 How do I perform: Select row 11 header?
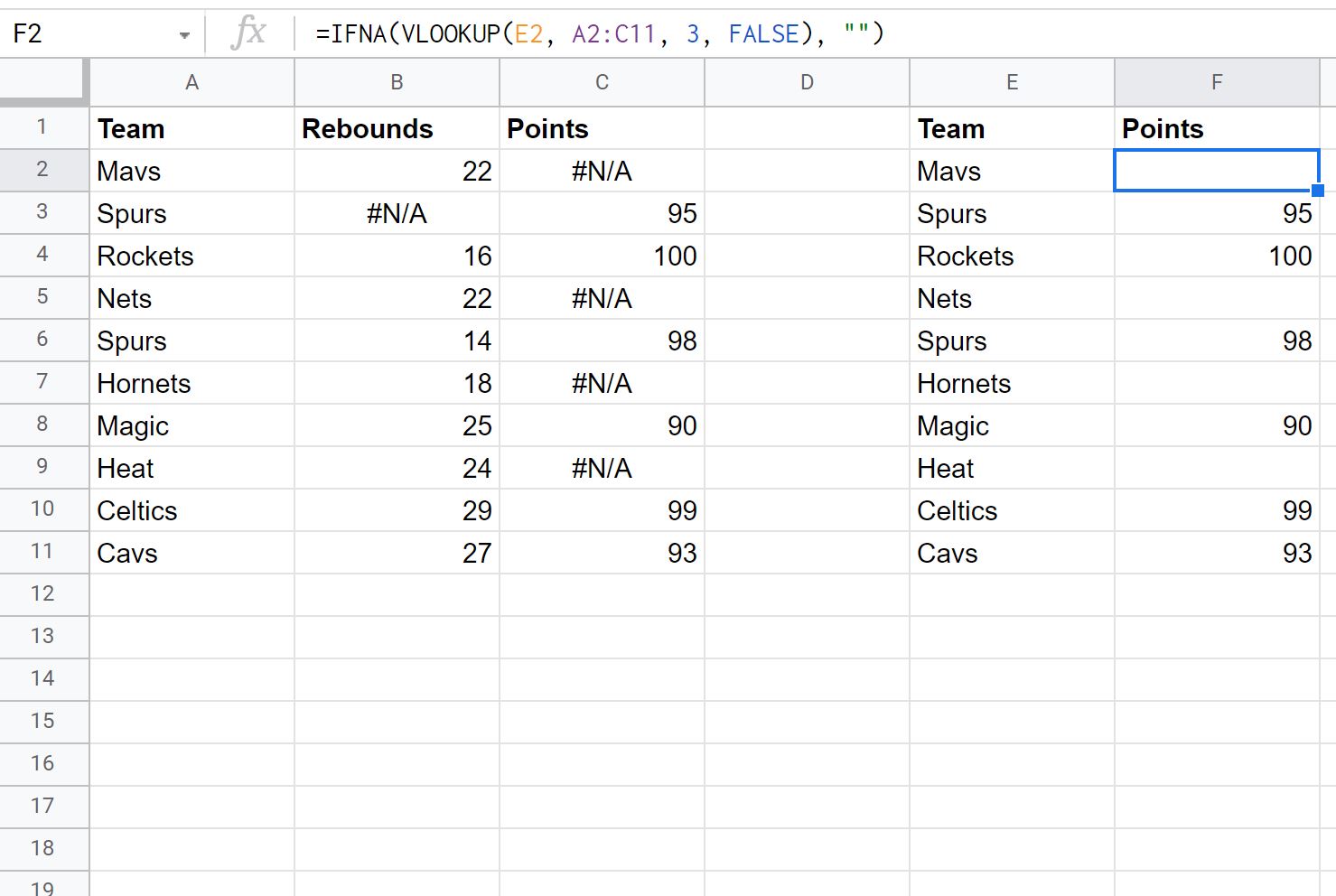click(x=44, y=552)
